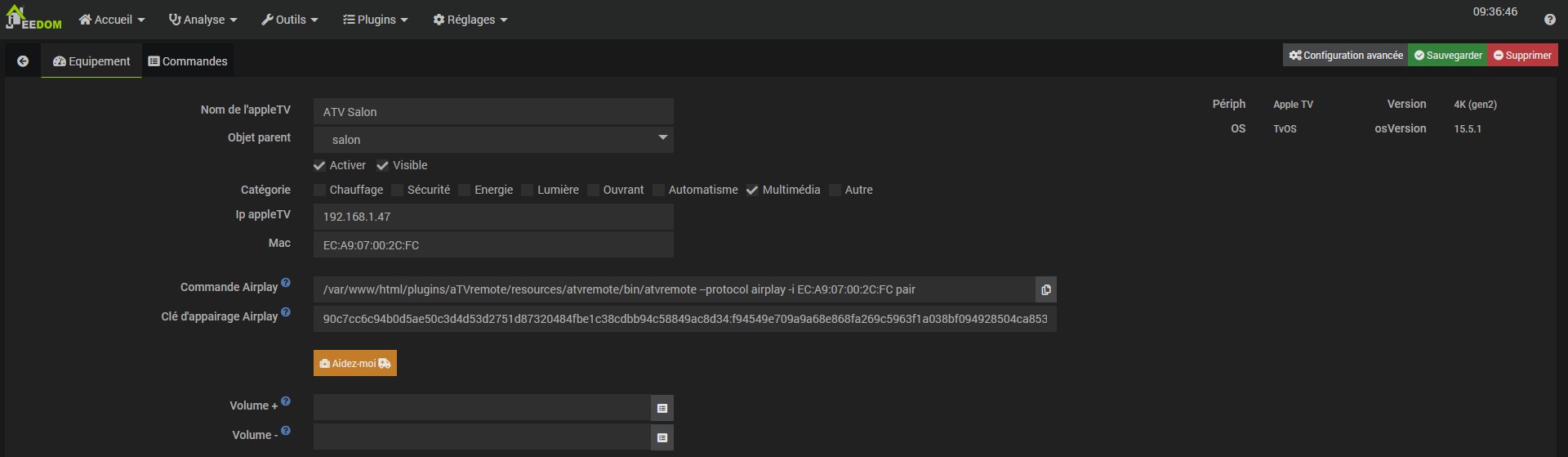
Task: Click the Périph value 'Apple TV'
Action: tap(1293, 105)
